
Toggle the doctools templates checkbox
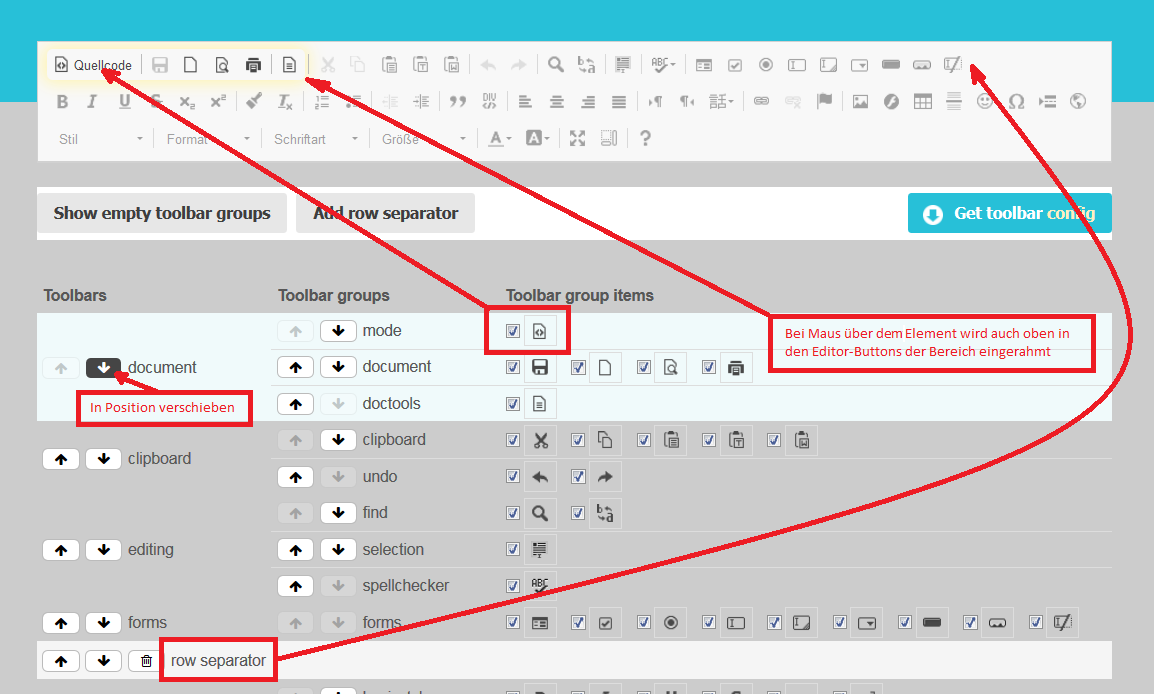pyautogui.click(x=513, y=404)
